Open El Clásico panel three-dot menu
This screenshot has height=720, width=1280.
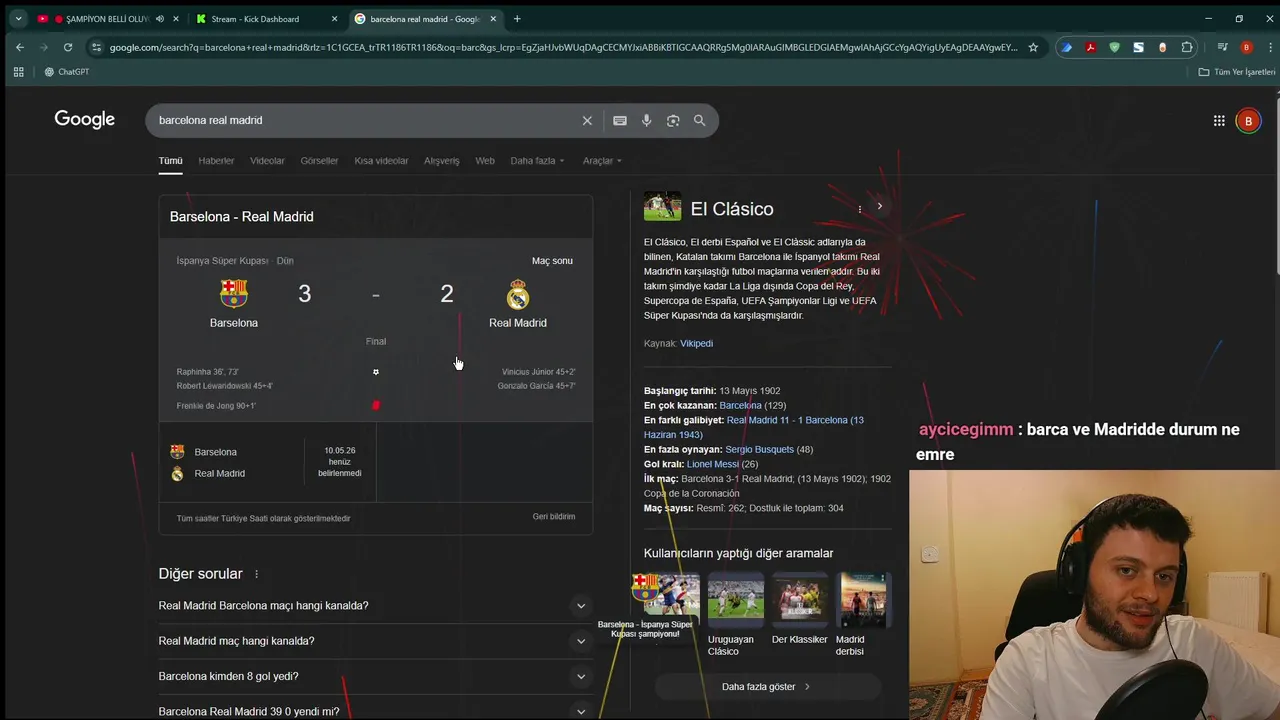(860, 209)
